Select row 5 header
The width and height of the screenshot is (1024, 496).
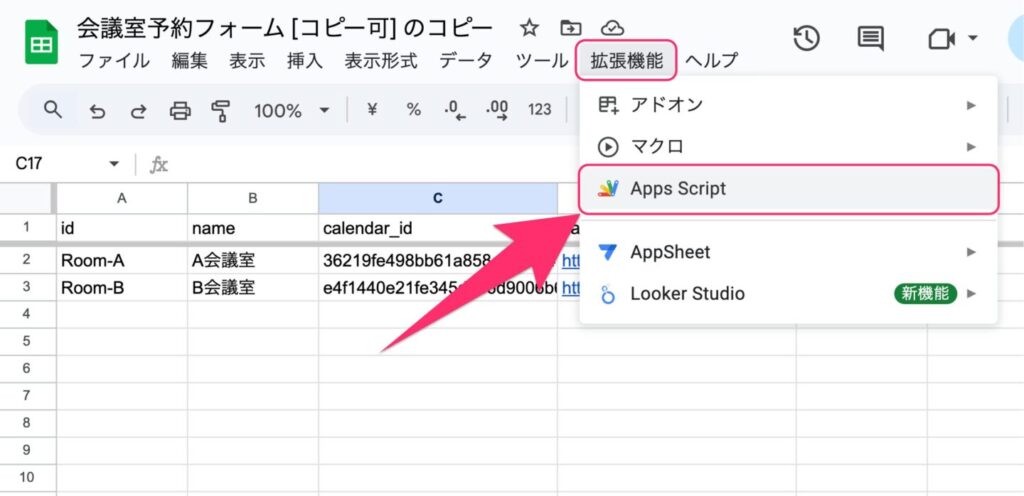coord(27,341)
